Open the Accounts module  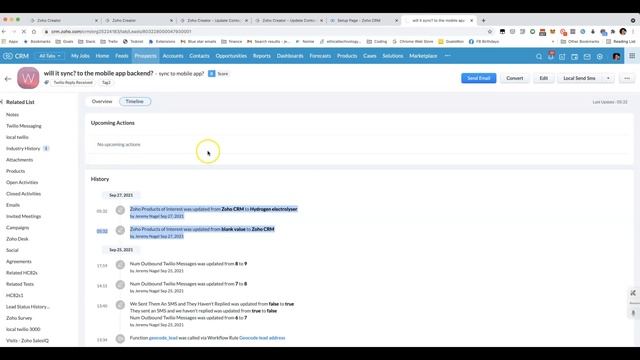173,56
